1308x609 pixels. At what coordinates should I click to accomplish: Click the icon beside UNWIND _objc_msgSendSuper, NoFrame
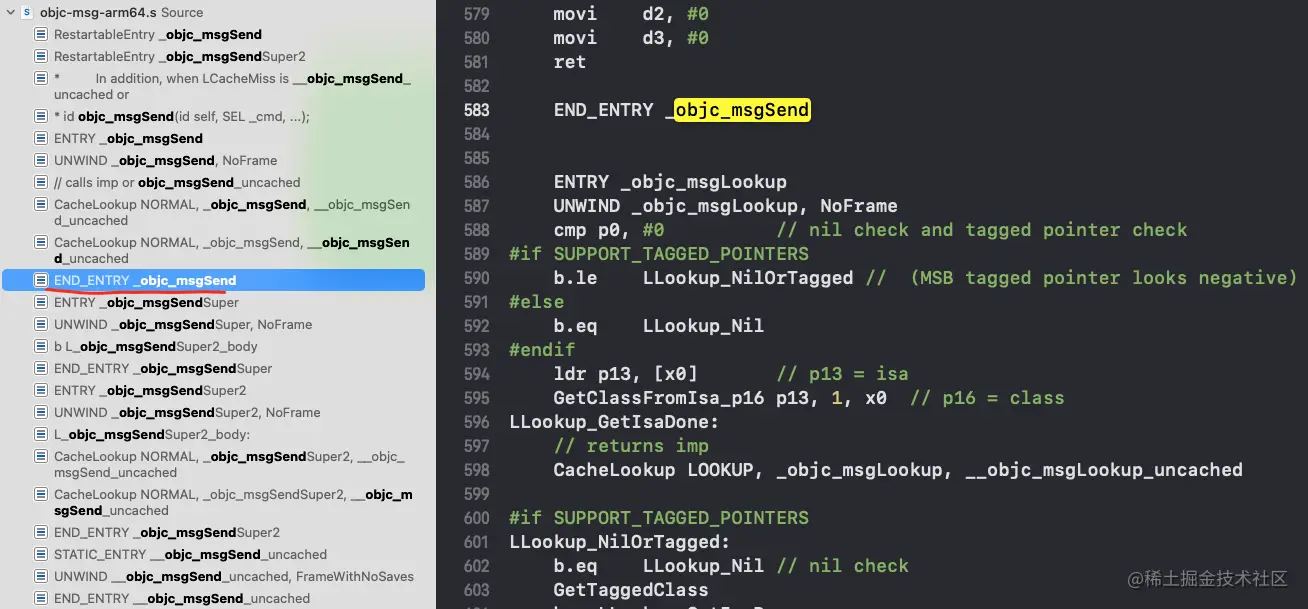[41, 324]
